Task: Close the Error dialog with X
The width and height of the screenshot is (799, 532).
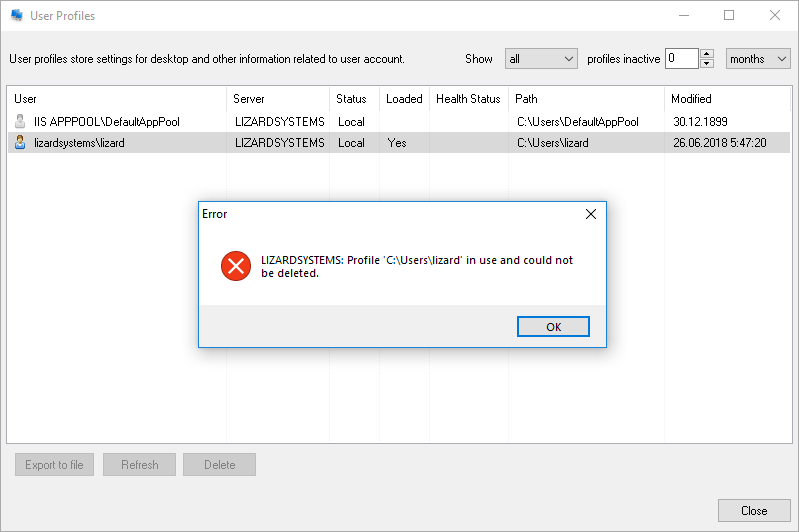Action: 590,214
